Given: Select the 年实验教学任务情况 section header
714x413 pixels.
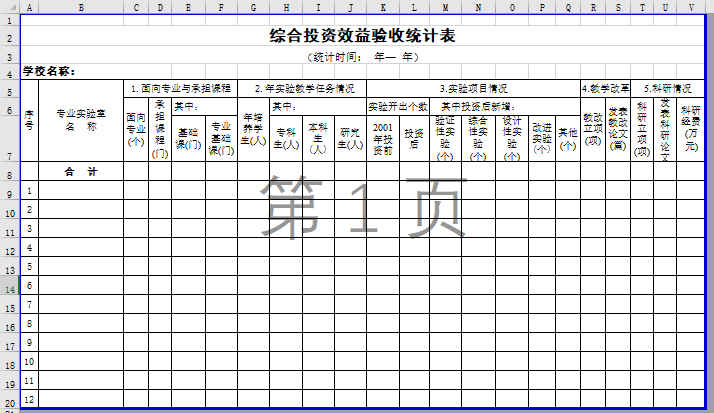Looking at the screenshot, I should pyautogui.click(x=302, y=88).
